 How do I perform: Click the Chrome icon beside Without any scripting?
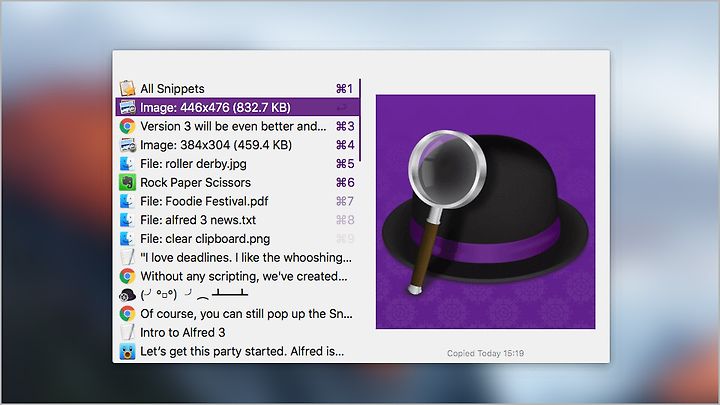pos(127,276)
